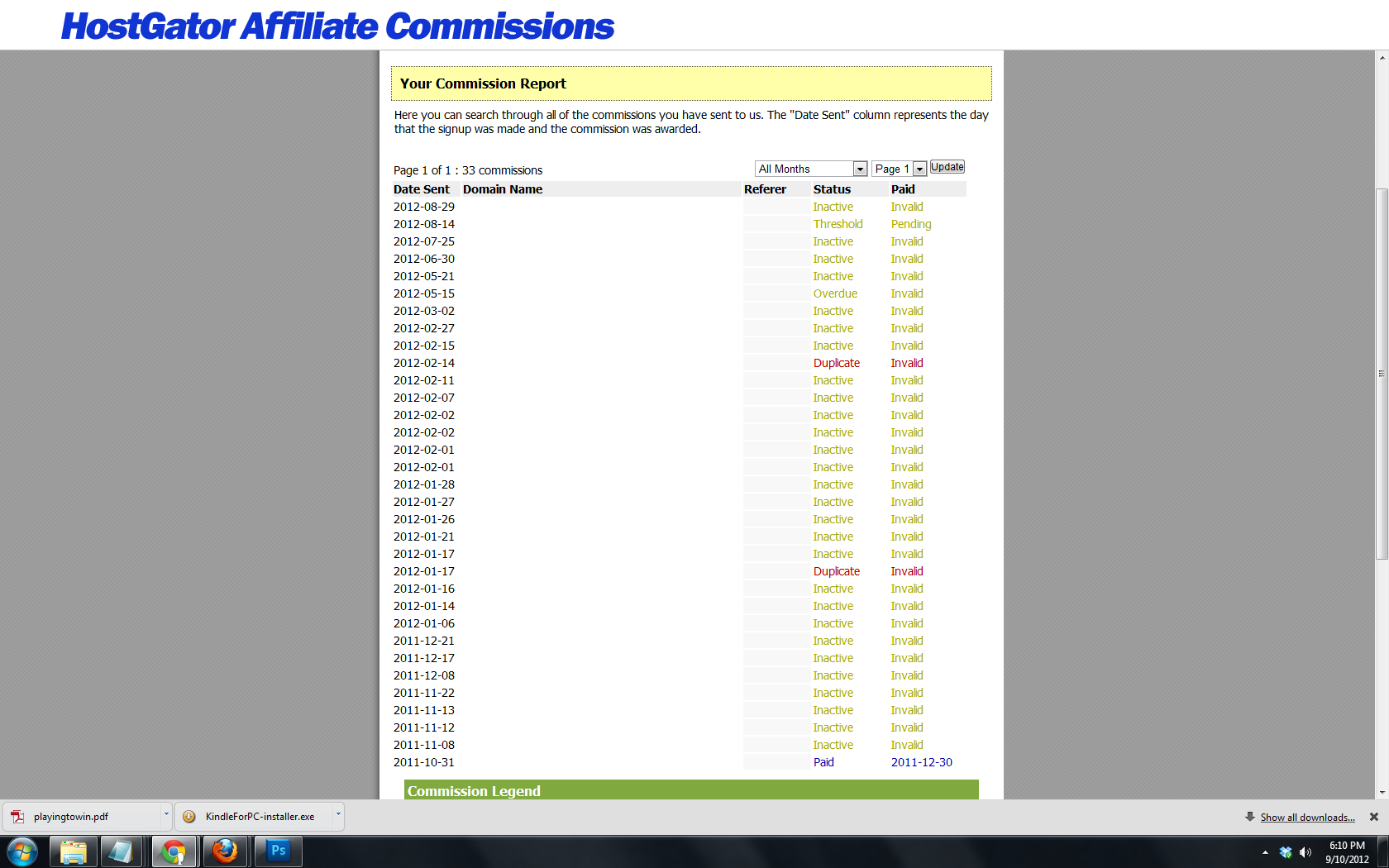Click the Overdue status text

[835, 293]
